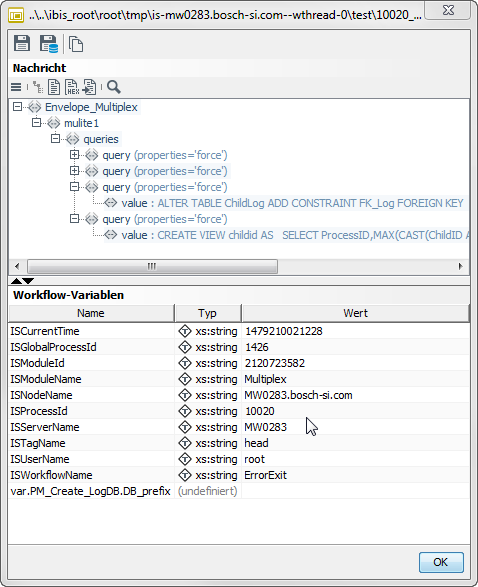
Task: Switch to the plain text document view
Action: [54, 87]
